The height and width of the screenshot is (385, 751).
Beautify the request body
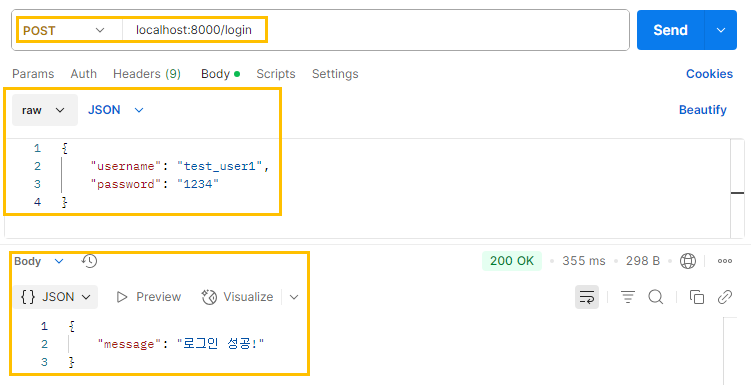coord(703,110)
